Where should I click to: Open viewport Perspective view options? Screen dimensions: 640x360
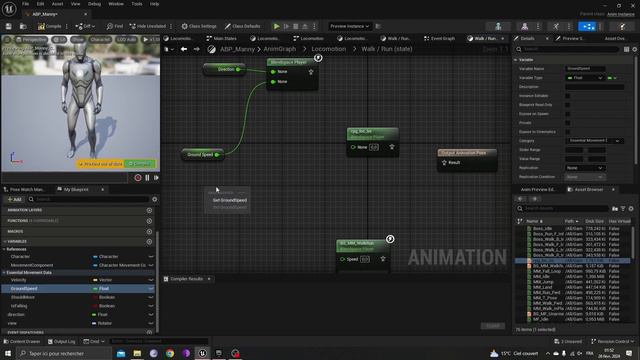[31, 40]
